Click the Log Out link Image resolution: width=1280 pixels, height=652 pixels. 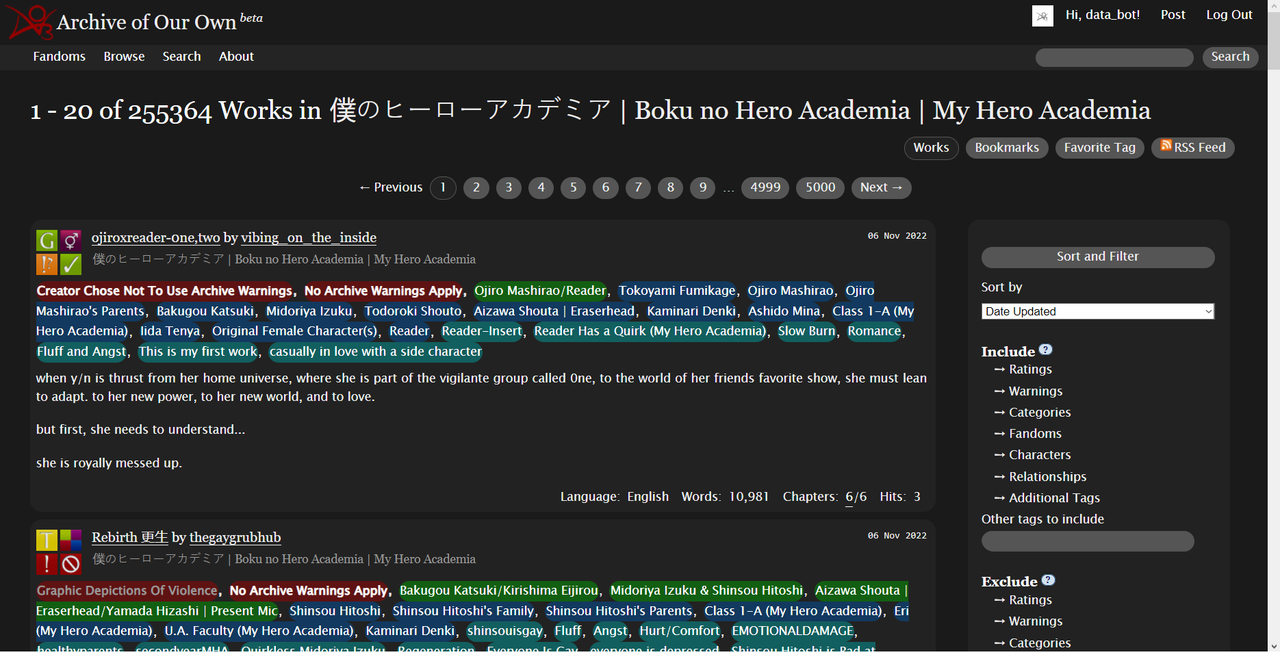click(1229, 15)
